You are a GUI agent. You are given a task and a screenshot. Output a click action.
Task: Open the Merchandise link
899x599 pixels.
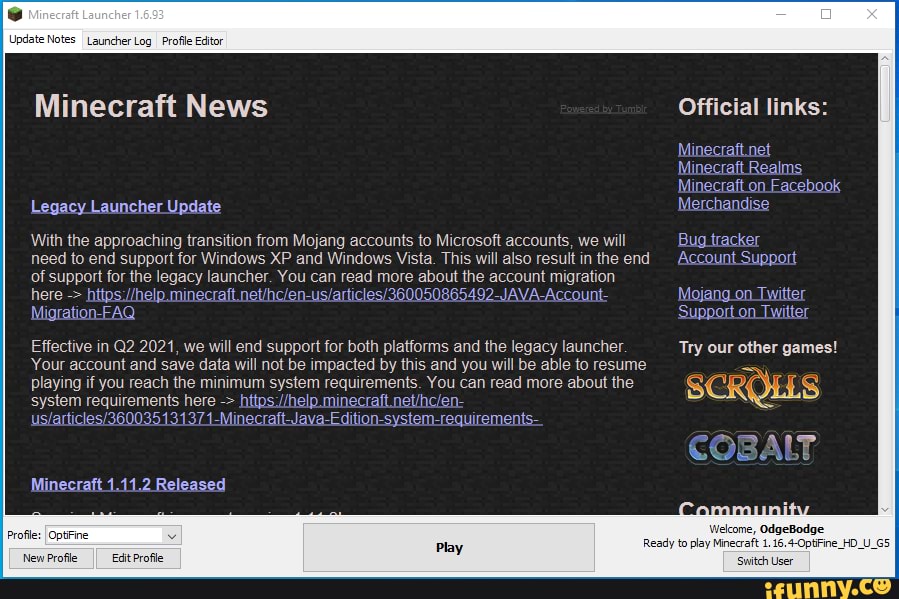click(723, 203)
